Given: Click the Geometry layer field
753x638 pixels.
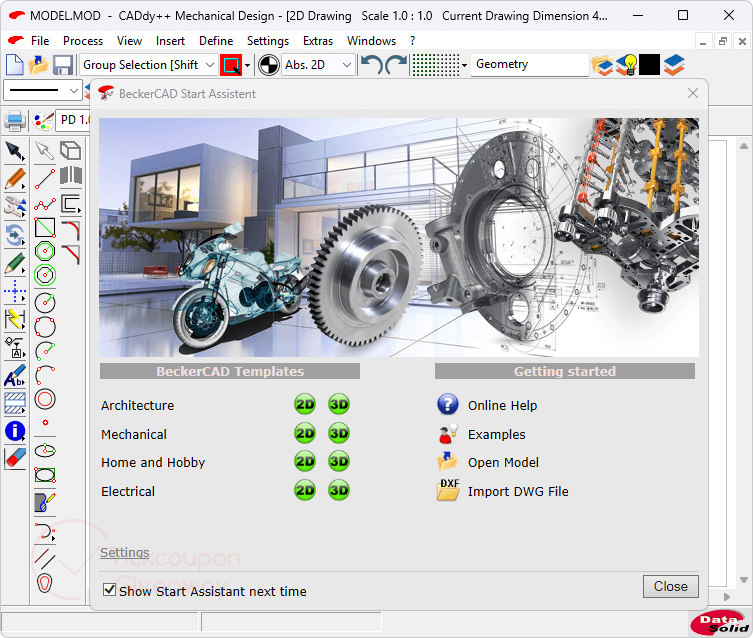Looking at the screenshot, I should click(530, 65).
